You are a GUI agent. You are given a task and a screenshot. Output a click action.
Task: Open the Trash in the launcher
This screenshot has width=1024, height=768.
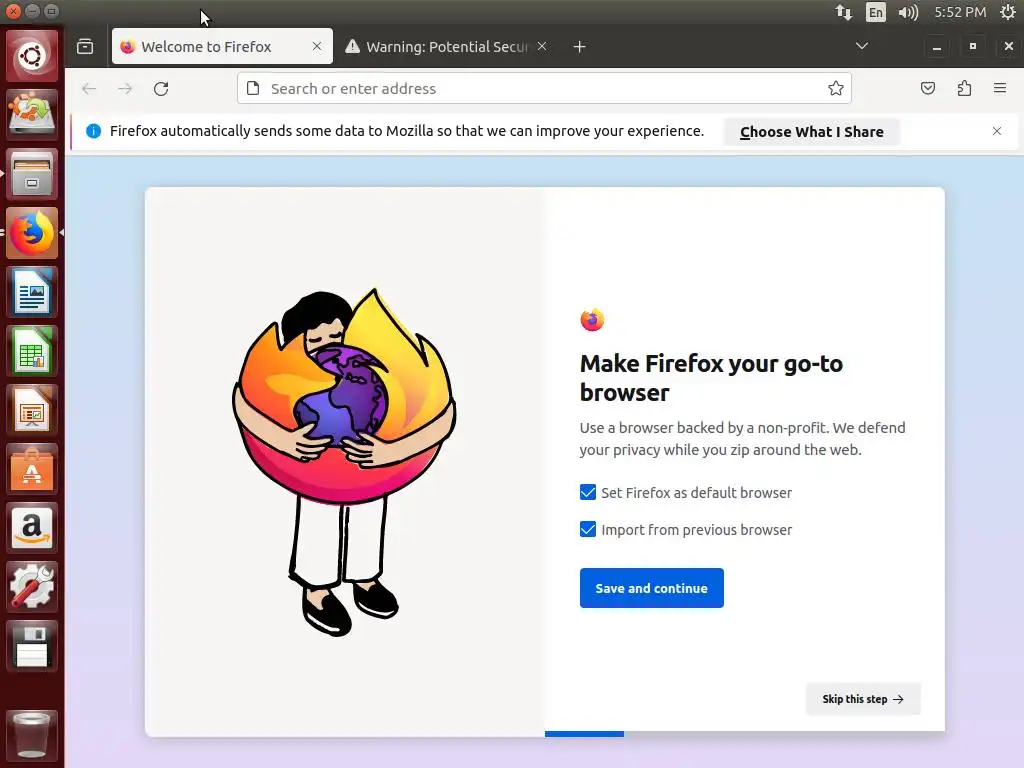click(32, 735)
